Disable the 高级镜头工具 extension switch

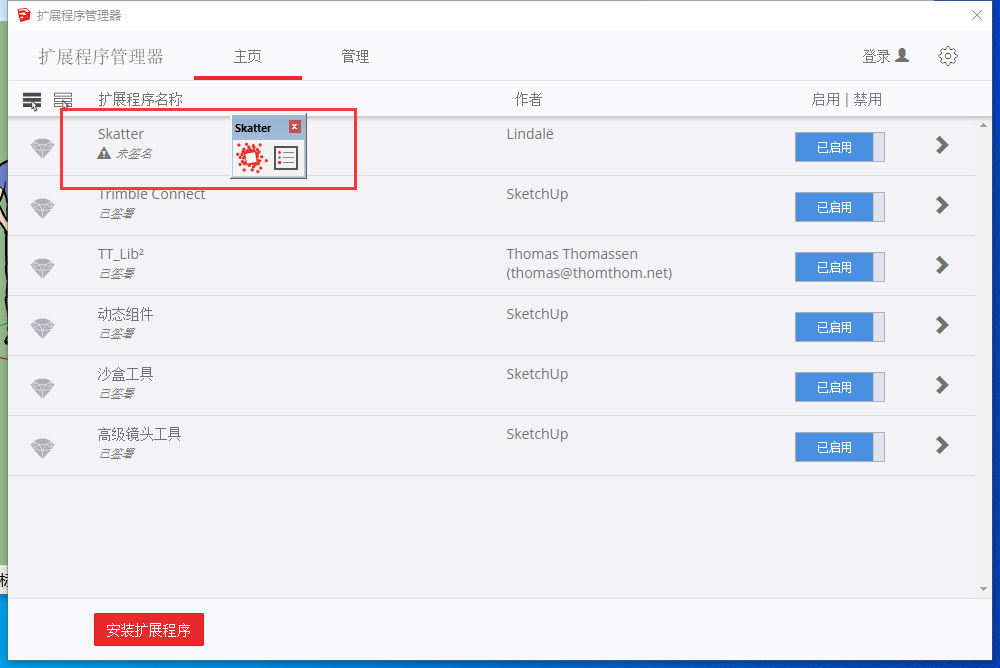(x=839, y=447)
